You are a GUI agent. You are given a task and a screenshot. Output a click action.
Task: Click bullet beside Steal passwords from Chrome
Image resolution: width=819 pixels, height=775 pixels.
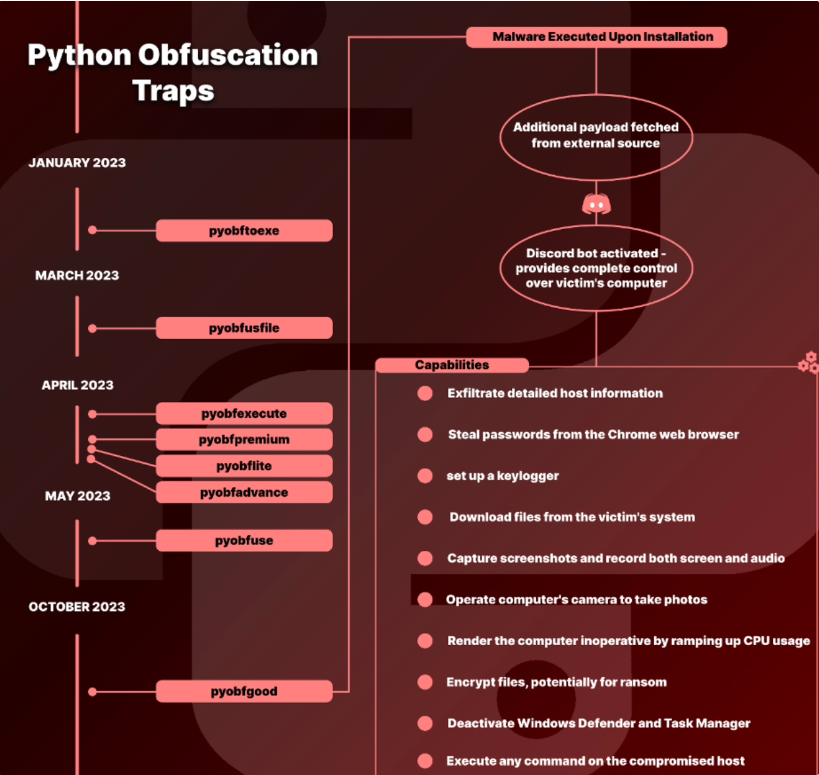tap(425, 435)
